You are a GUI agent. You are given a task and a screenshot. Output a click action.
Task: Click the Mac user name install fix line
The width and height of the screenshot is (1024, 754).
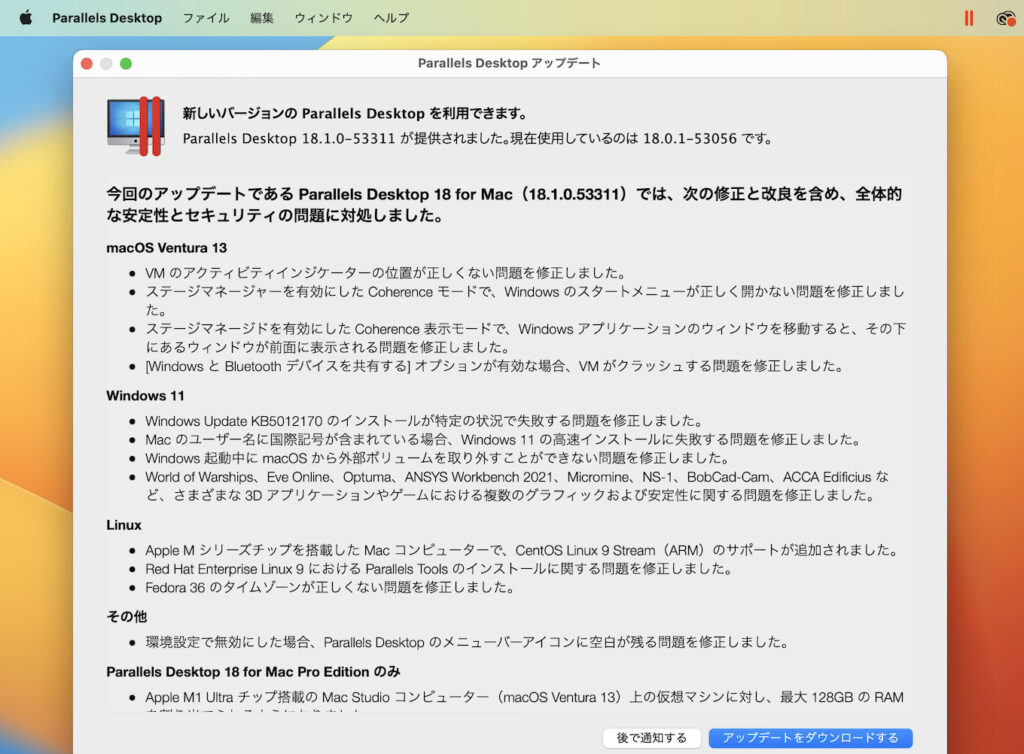pos(503,439)
